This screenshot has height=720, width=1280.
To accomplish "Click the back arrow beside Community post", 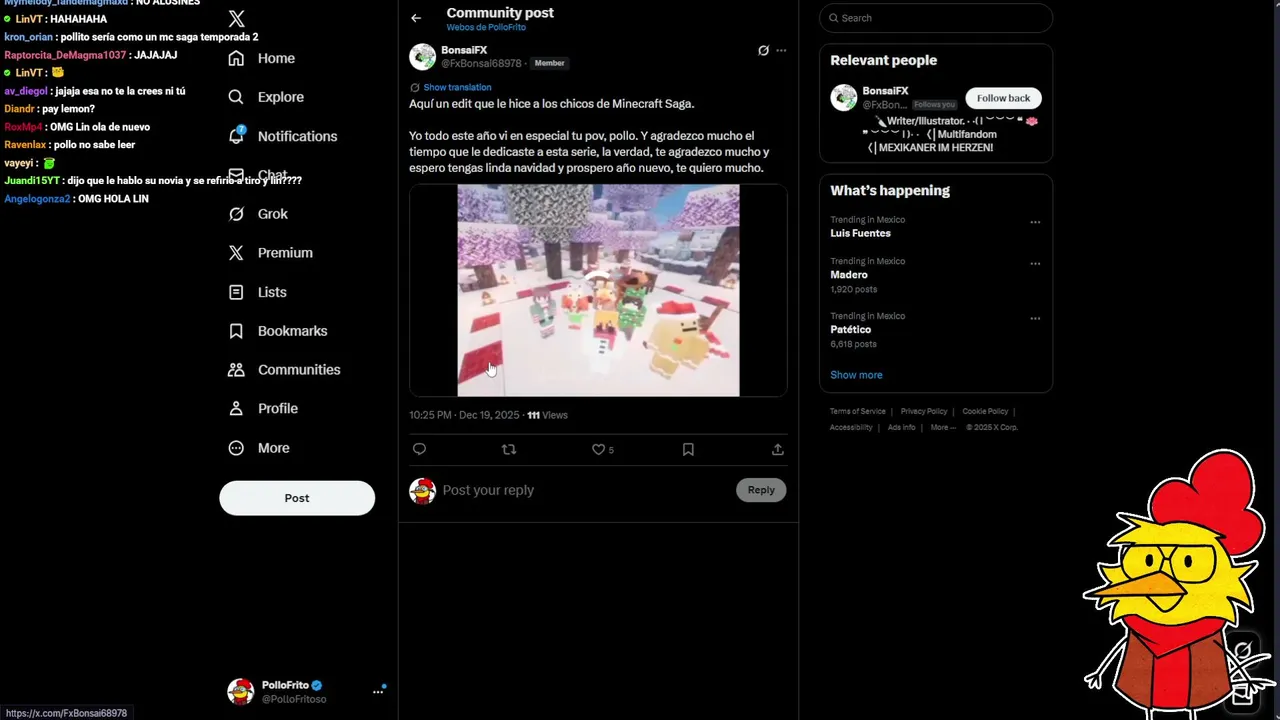I will [416, 18].
